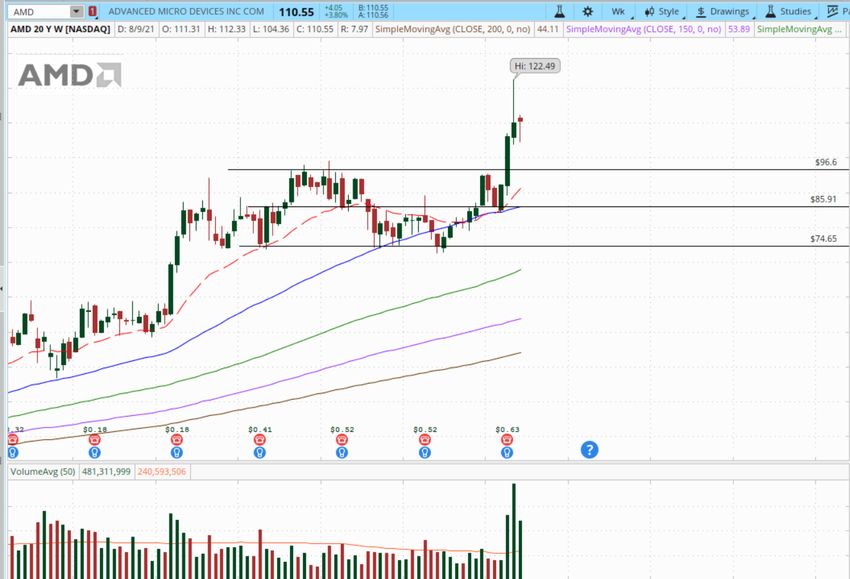Click the A: 110.56 ask quote
This screenshot has width=850, height=579.
coord(373,15)
